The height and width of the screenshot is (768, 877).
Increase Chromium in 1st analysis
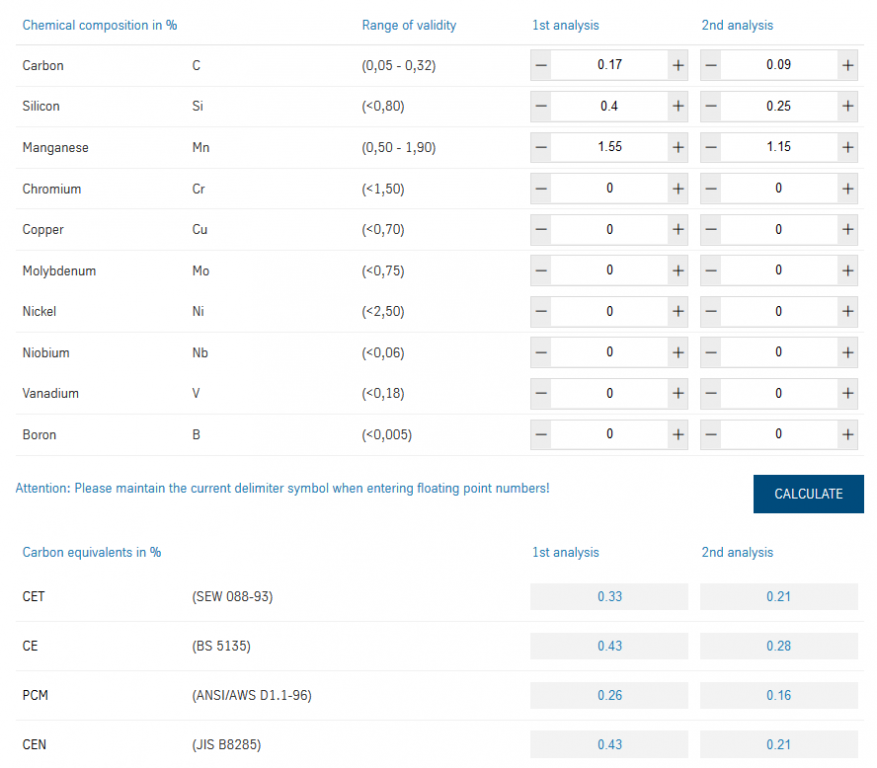[678, 188]
